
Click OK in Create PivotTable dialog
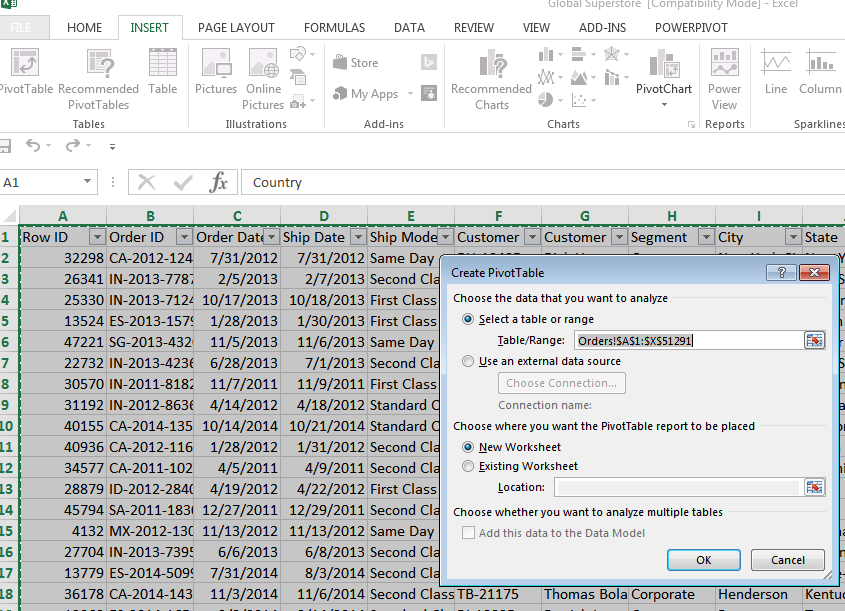[704, 560]
